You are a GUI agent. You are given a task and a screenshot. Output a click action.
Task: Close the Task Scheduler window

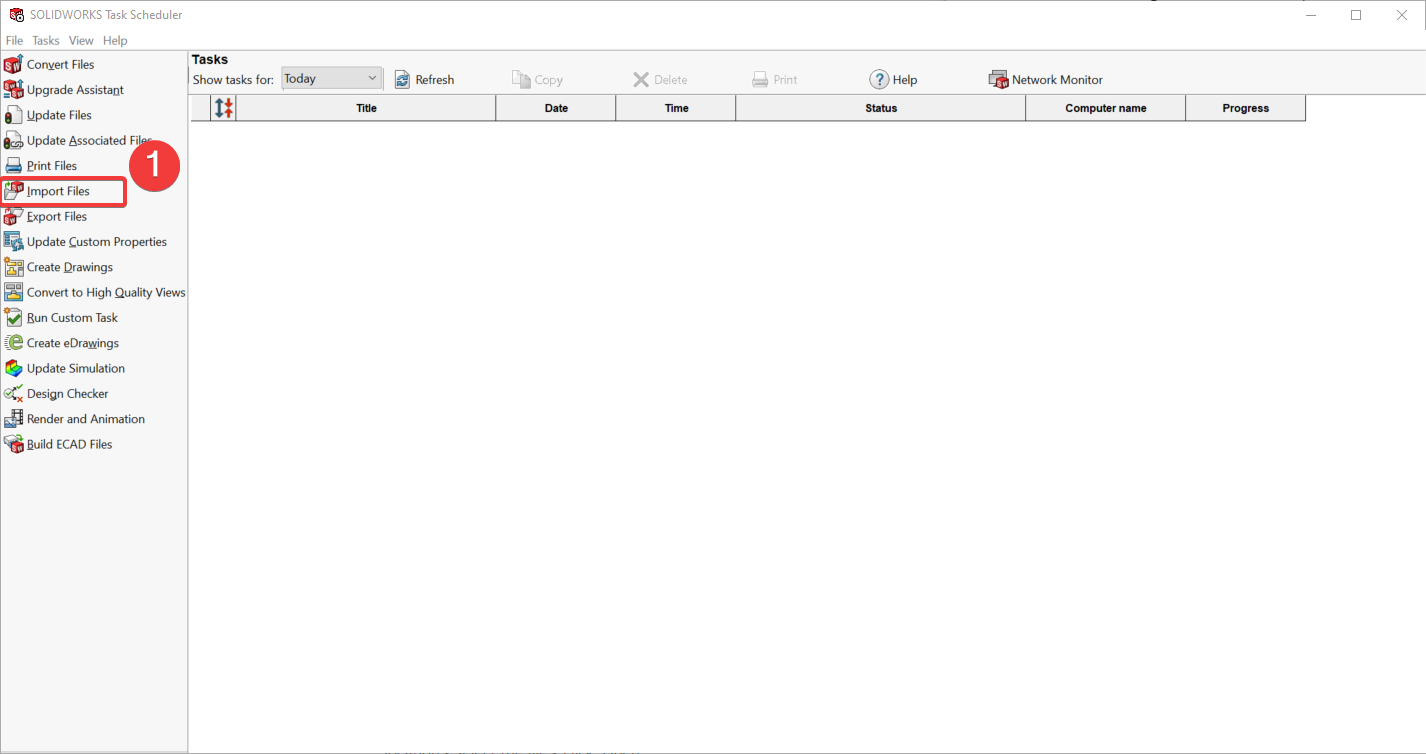(x=1402, y=15)
